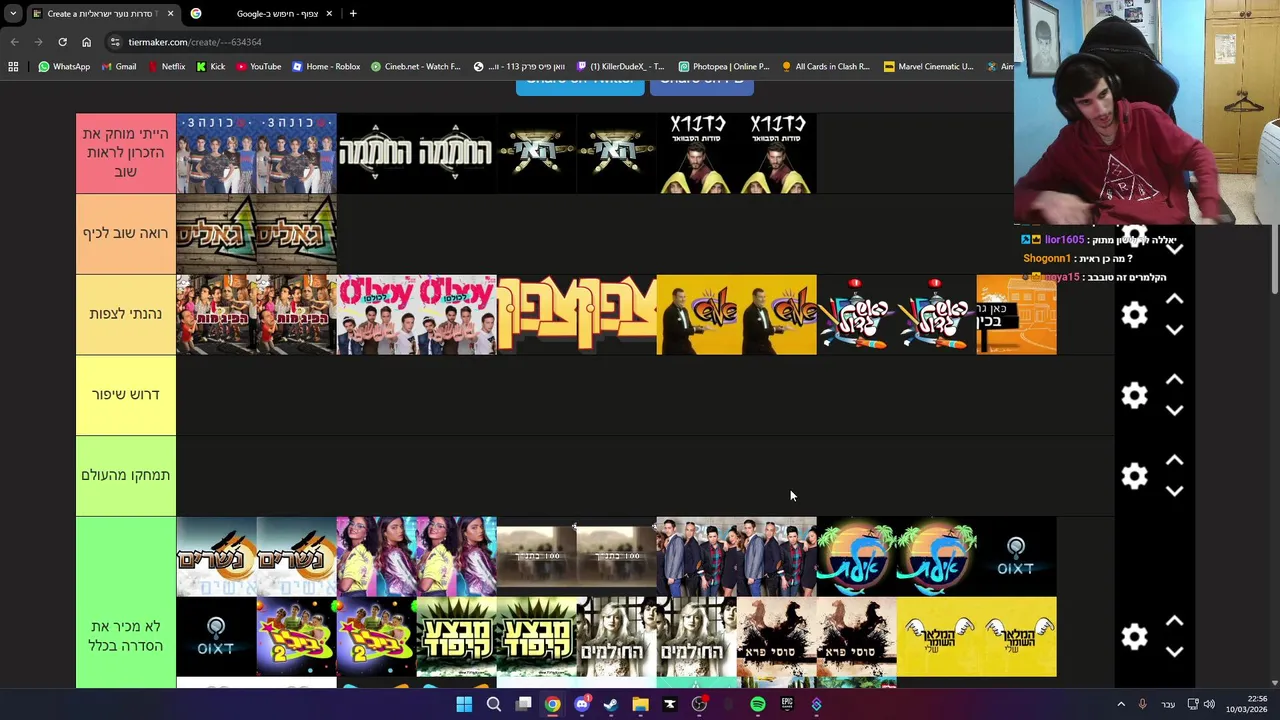Open the KillerDudeX Twitch bookmark
Screen dimensions: 1280x720
coord(621,67)
